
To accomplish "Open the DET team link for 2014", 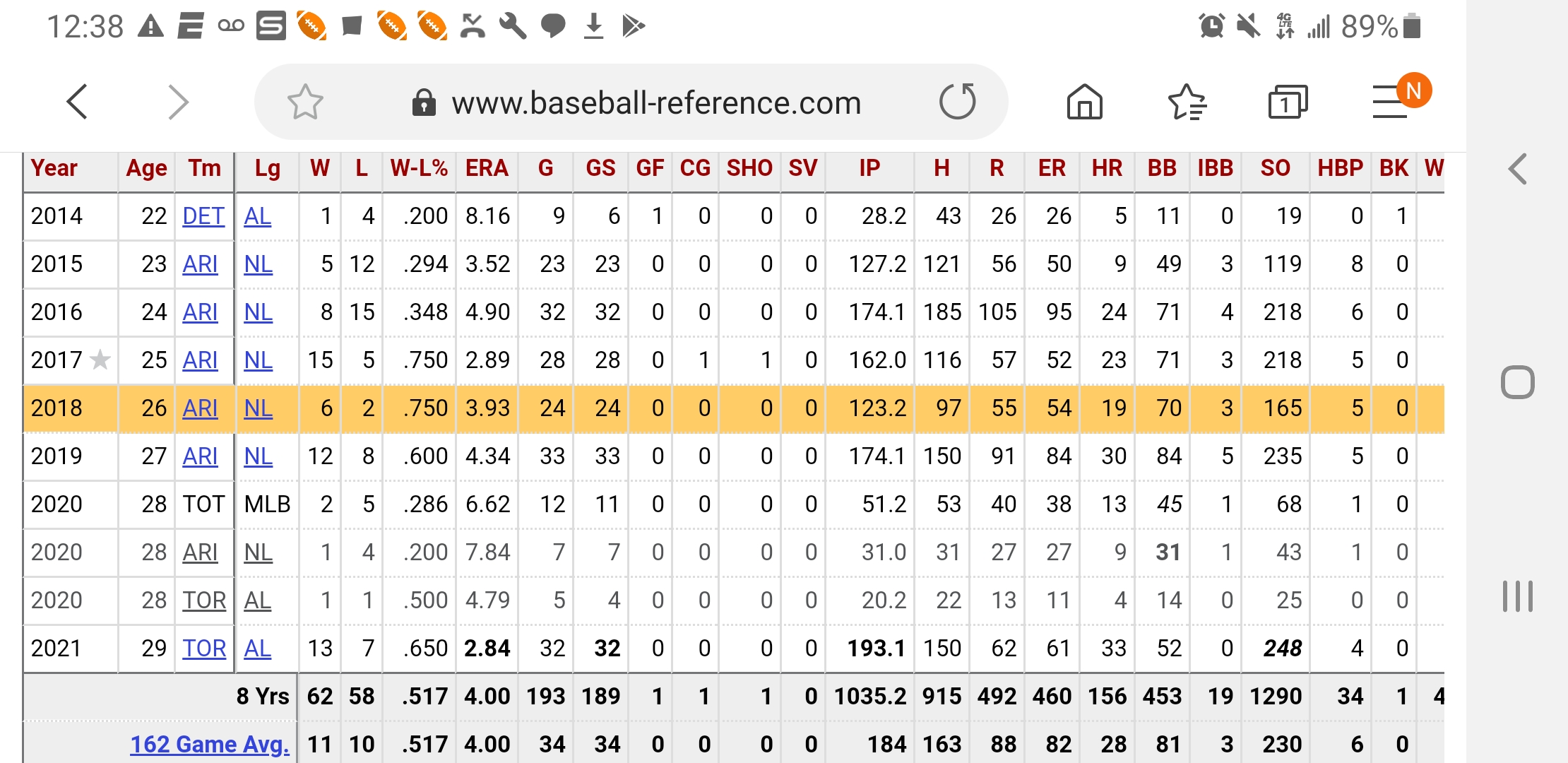I will click(203, 216).
